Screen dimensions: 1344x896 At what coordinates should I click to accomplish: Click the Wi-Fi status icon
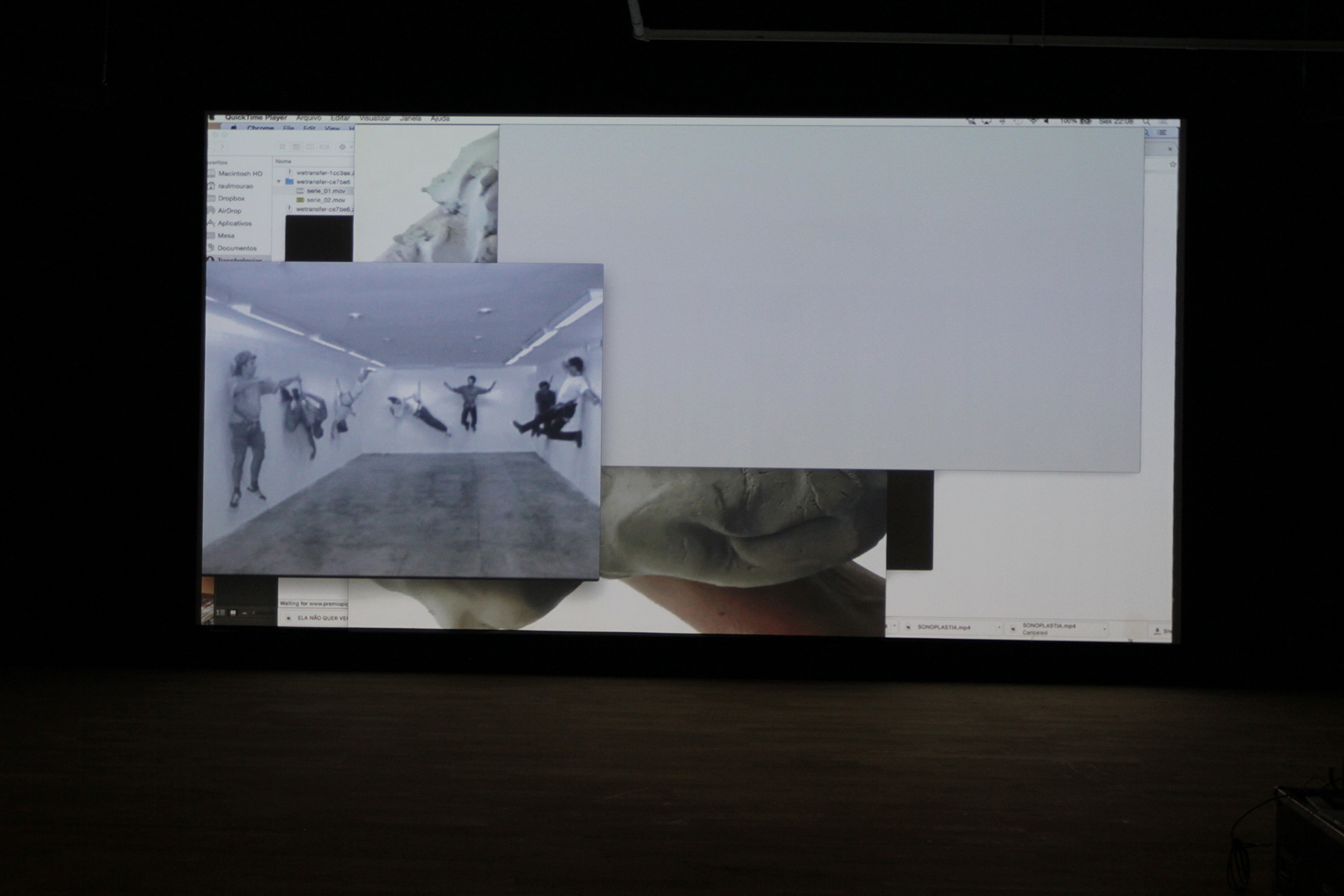tap(1034, 122)
